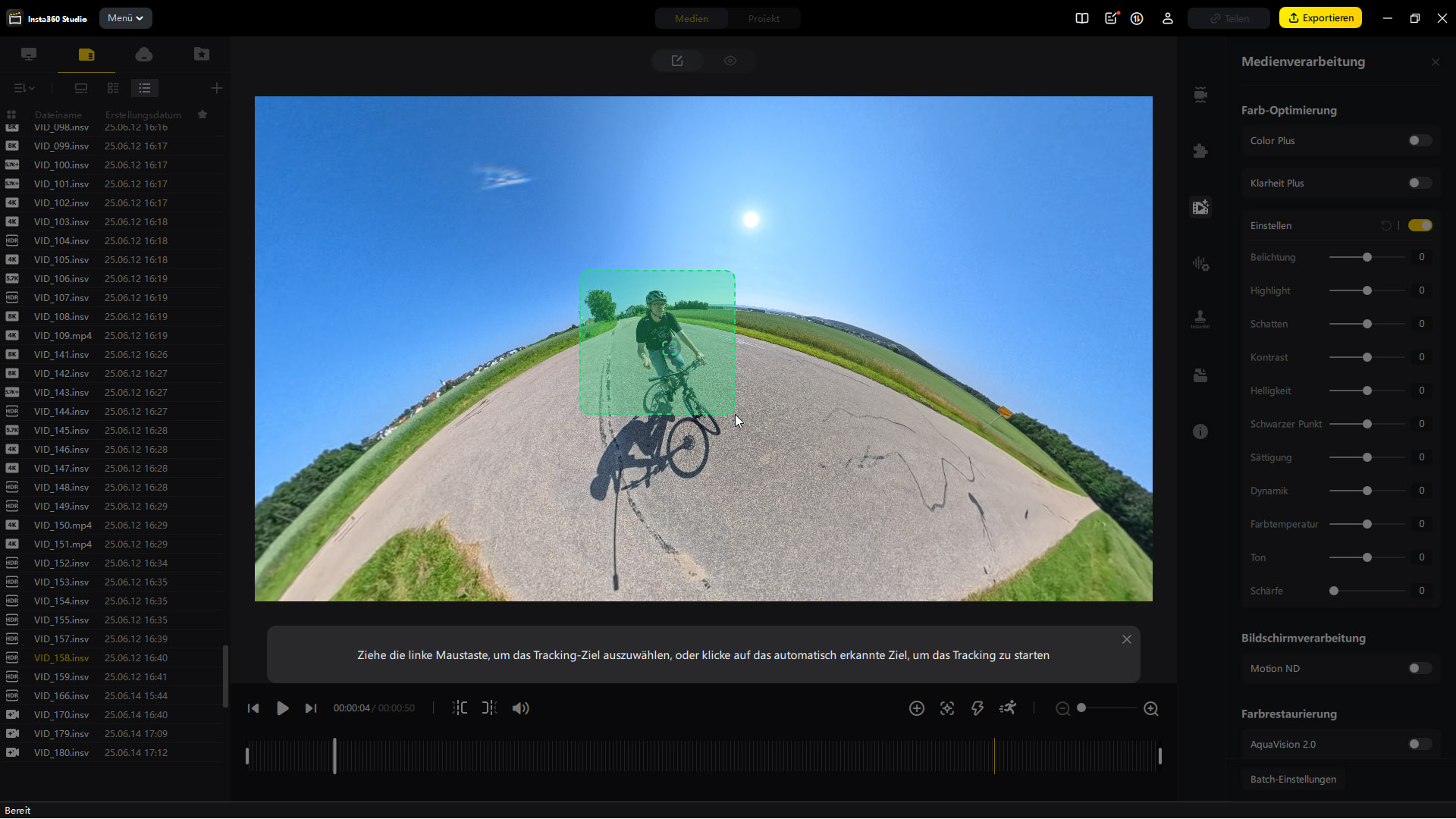Open Batch-Einstellungen
The image size is (1456, 819).
(1293, 780)
